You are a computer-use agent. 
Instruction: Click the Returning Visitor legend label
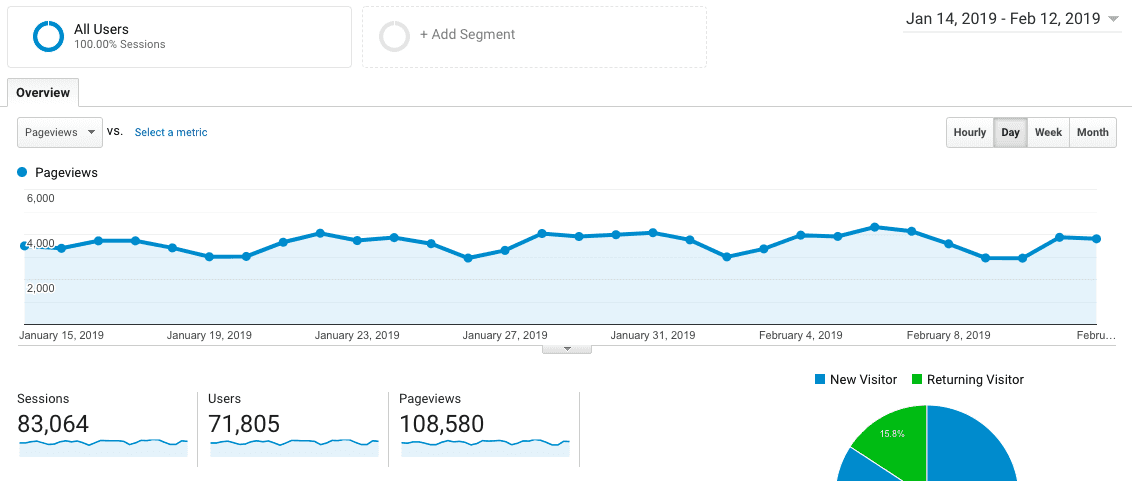pyautogui.click(x=975, y=379)
